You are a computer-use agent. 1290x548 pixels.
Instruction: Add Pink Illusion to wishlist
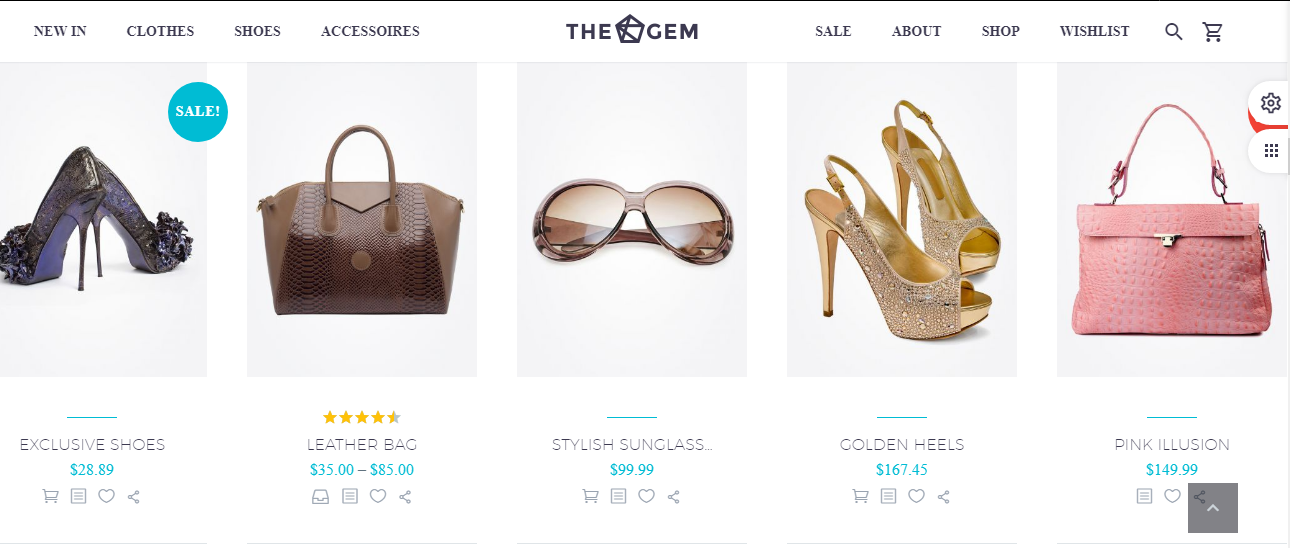pyautogui.click(x=1172, y=496)
